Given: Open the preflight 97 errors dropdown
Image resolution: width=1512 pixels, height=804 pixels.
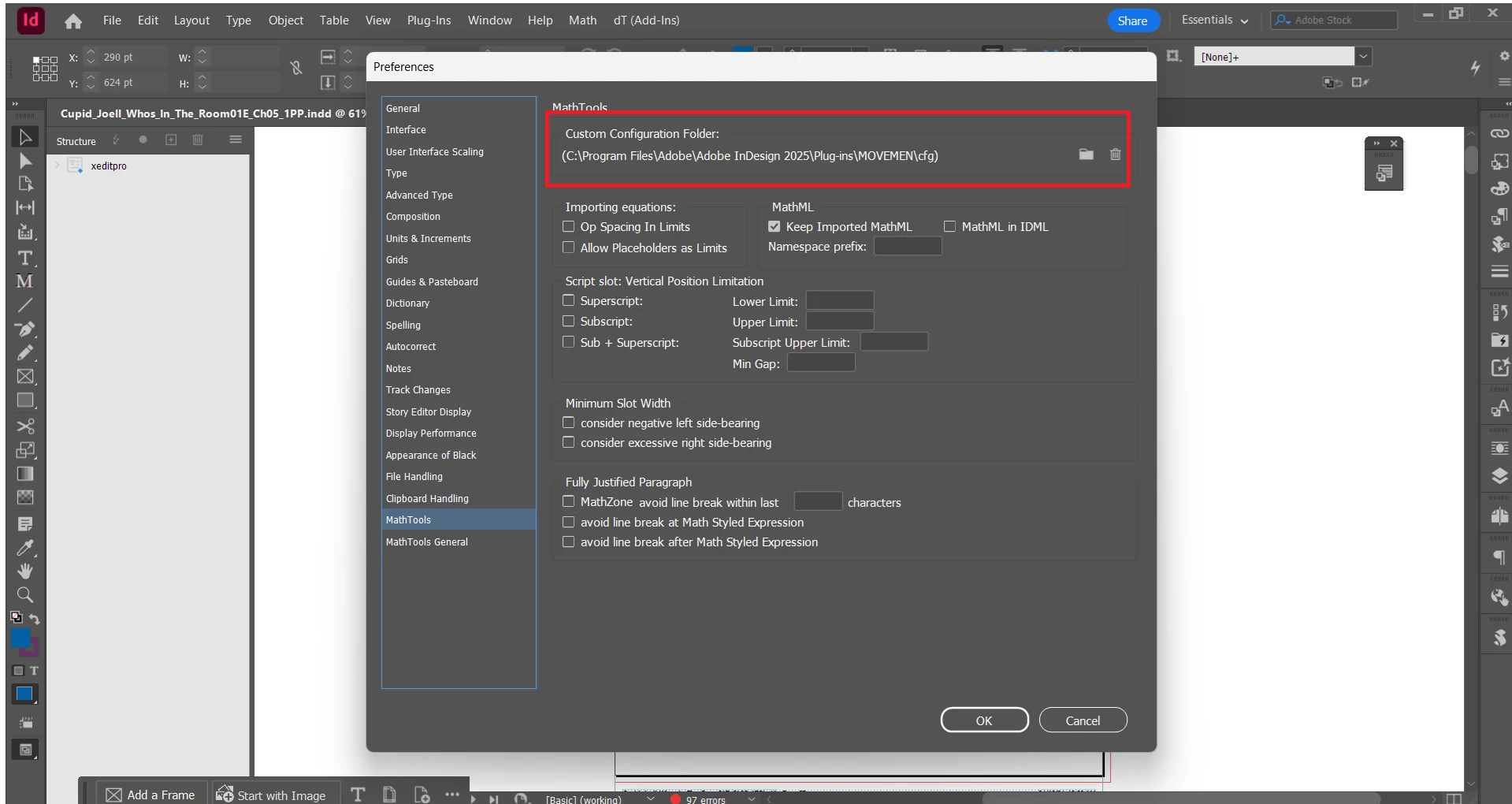Looking at the screenshot, I should (x=751, y=798).
